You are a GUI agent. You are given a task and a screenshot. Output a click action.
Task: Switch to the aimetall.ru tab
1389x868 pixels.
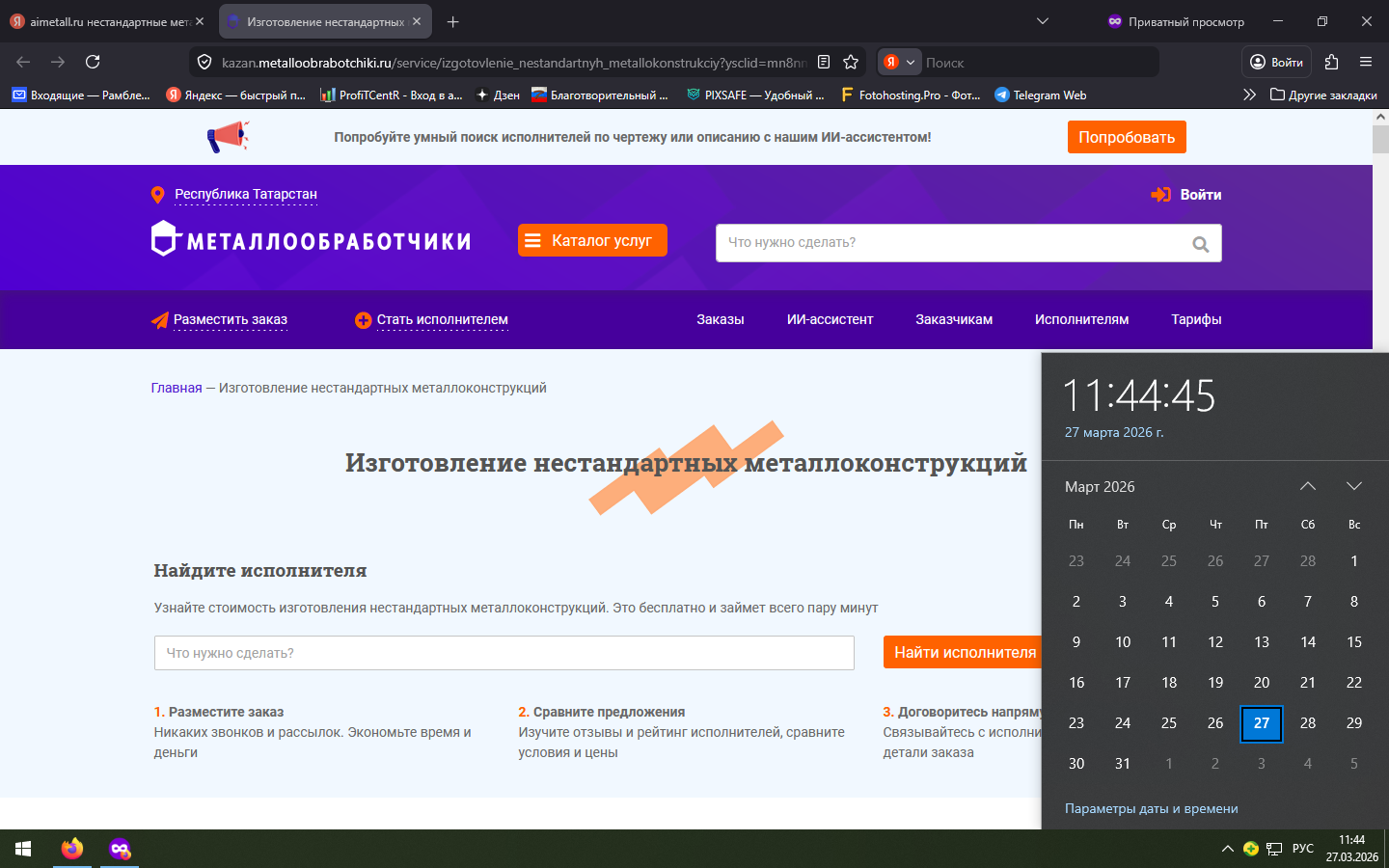pyautogui.click(x=106, y=21)
